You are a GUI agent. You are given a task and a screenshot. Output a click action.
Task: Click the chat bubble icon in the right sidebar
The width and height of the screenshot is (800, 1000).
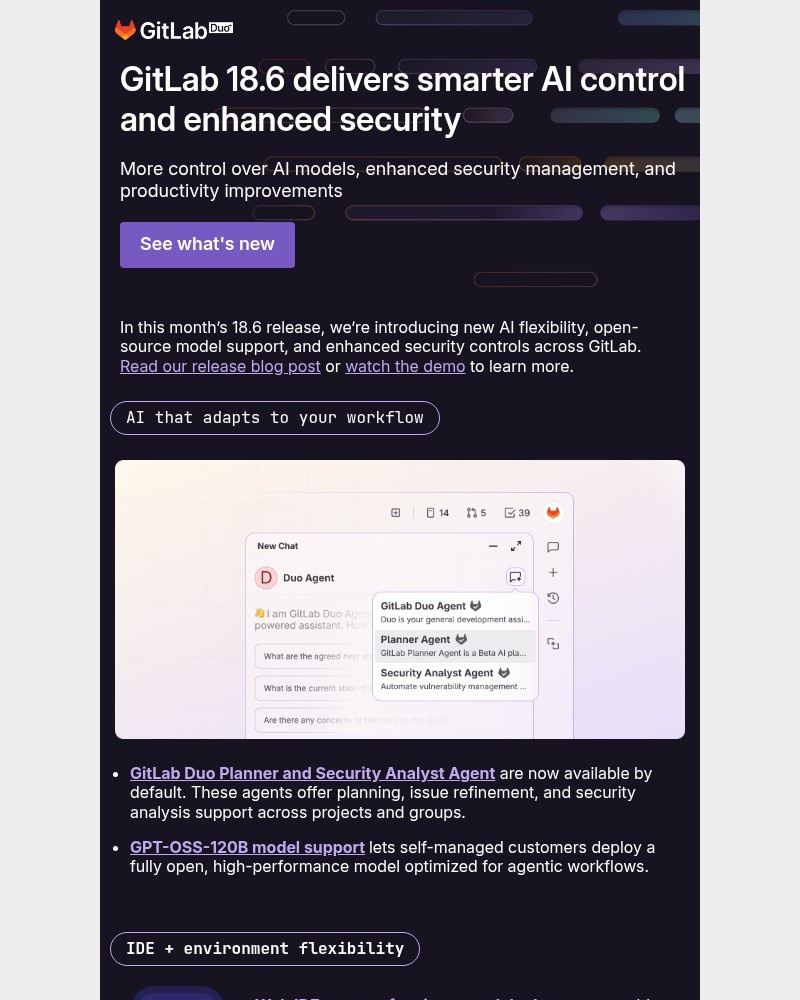coord(553,547)
